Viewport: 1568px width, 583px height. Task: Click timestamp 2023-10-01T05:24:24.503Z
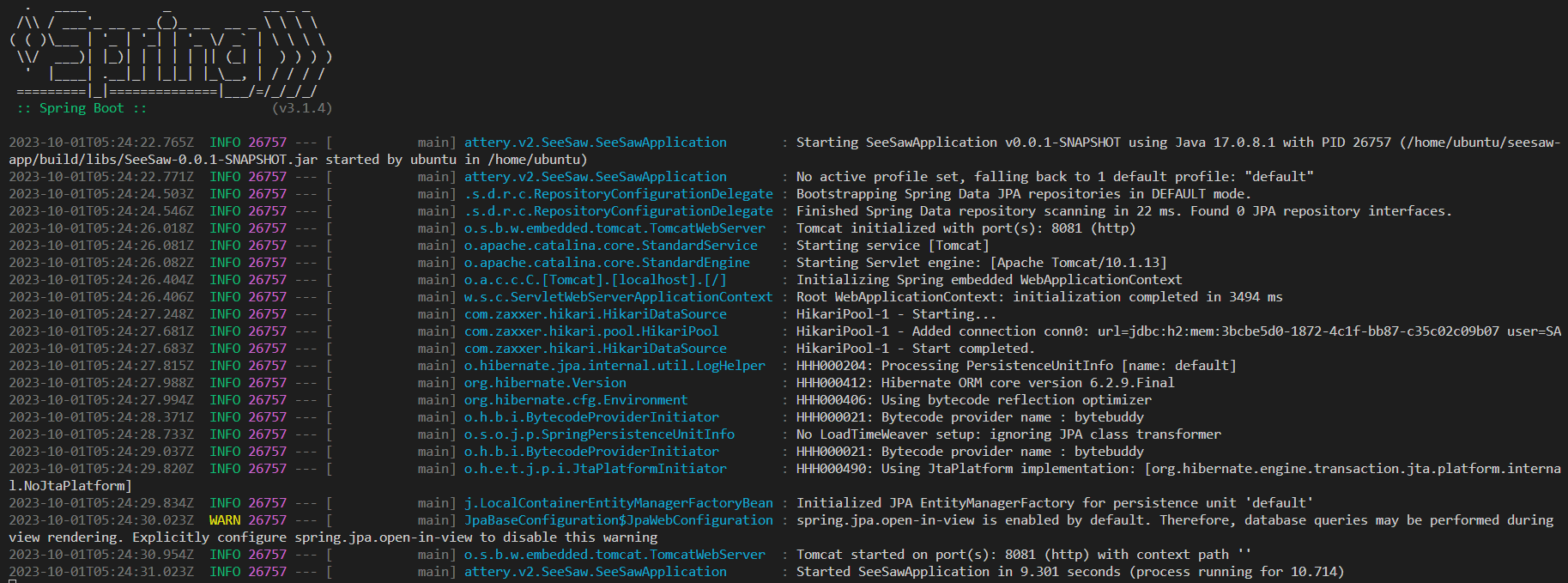click(x=101, y=194)
